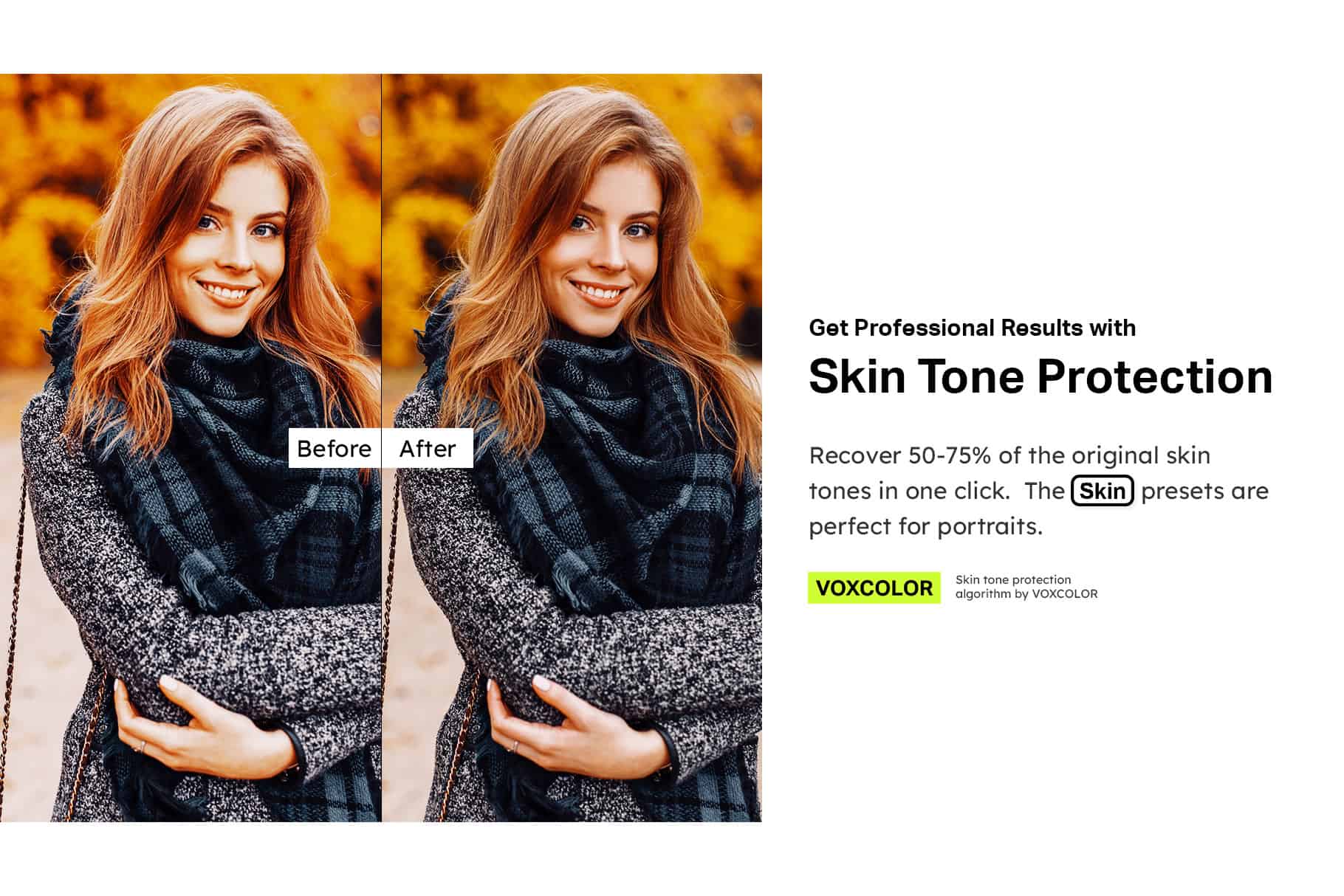The height and width of the screenshot is (896, 1344).
Task: Click the Skin Tone Protection heading
Action: coord(1040,376)
